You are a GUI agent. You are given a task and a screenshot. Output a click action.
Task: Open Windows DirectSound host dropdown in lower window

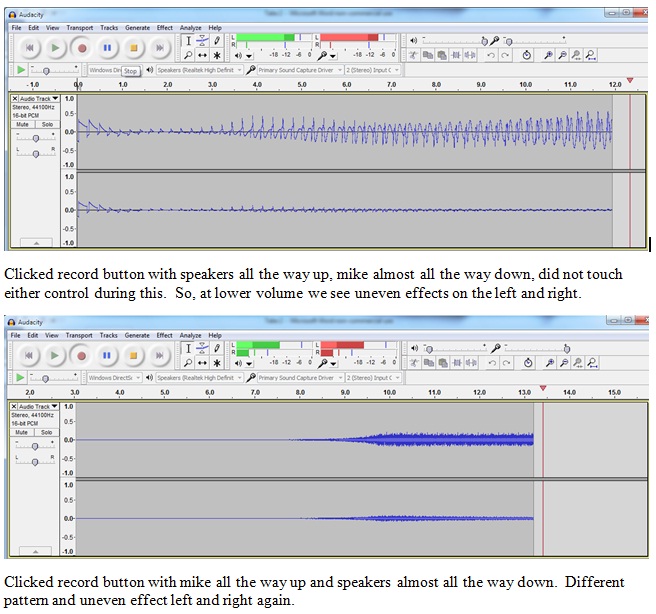click(x=114, y=378)
